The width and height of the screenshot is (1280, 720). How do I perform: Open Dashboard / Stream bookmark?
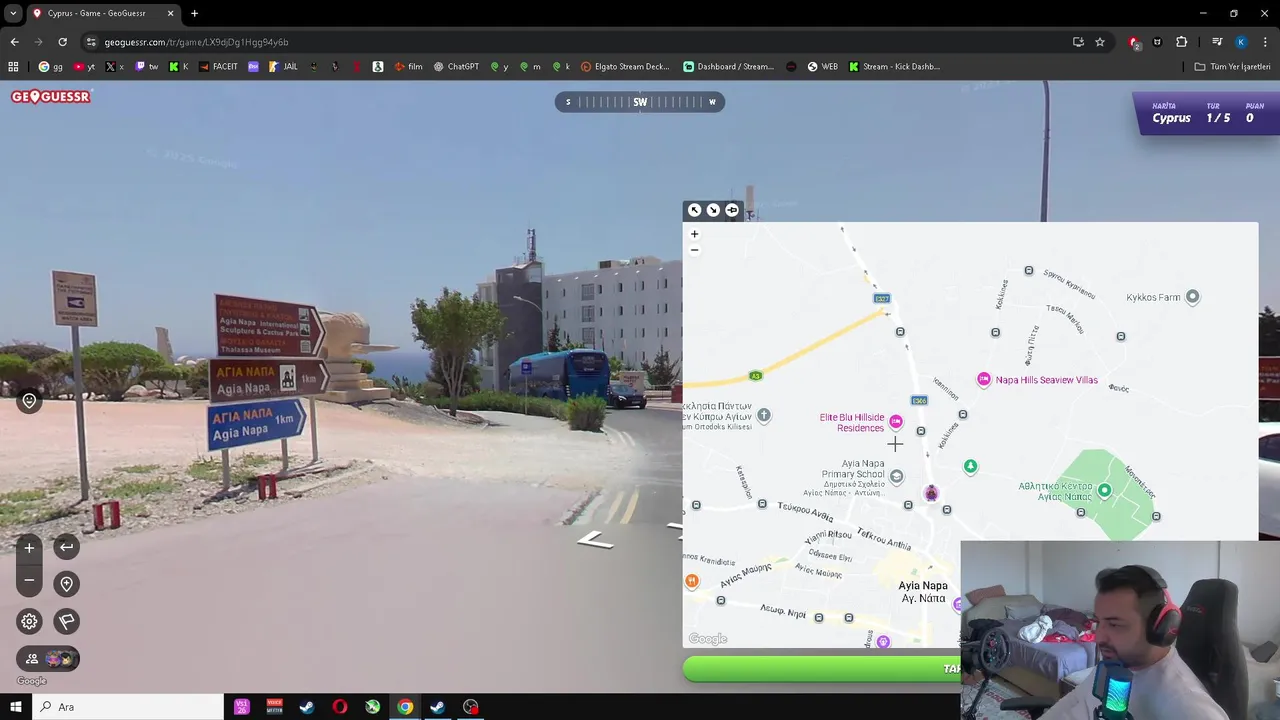point(729,67)
